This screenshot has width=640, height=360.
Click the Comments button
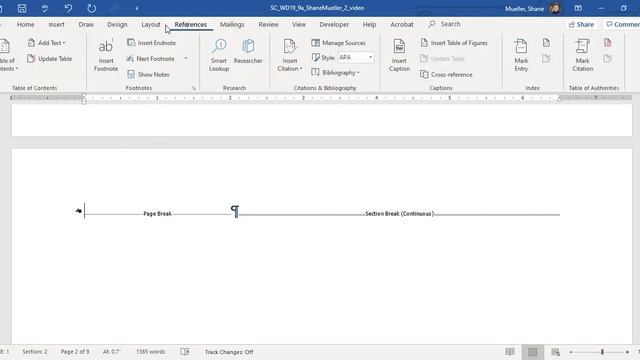click(622, 24)
